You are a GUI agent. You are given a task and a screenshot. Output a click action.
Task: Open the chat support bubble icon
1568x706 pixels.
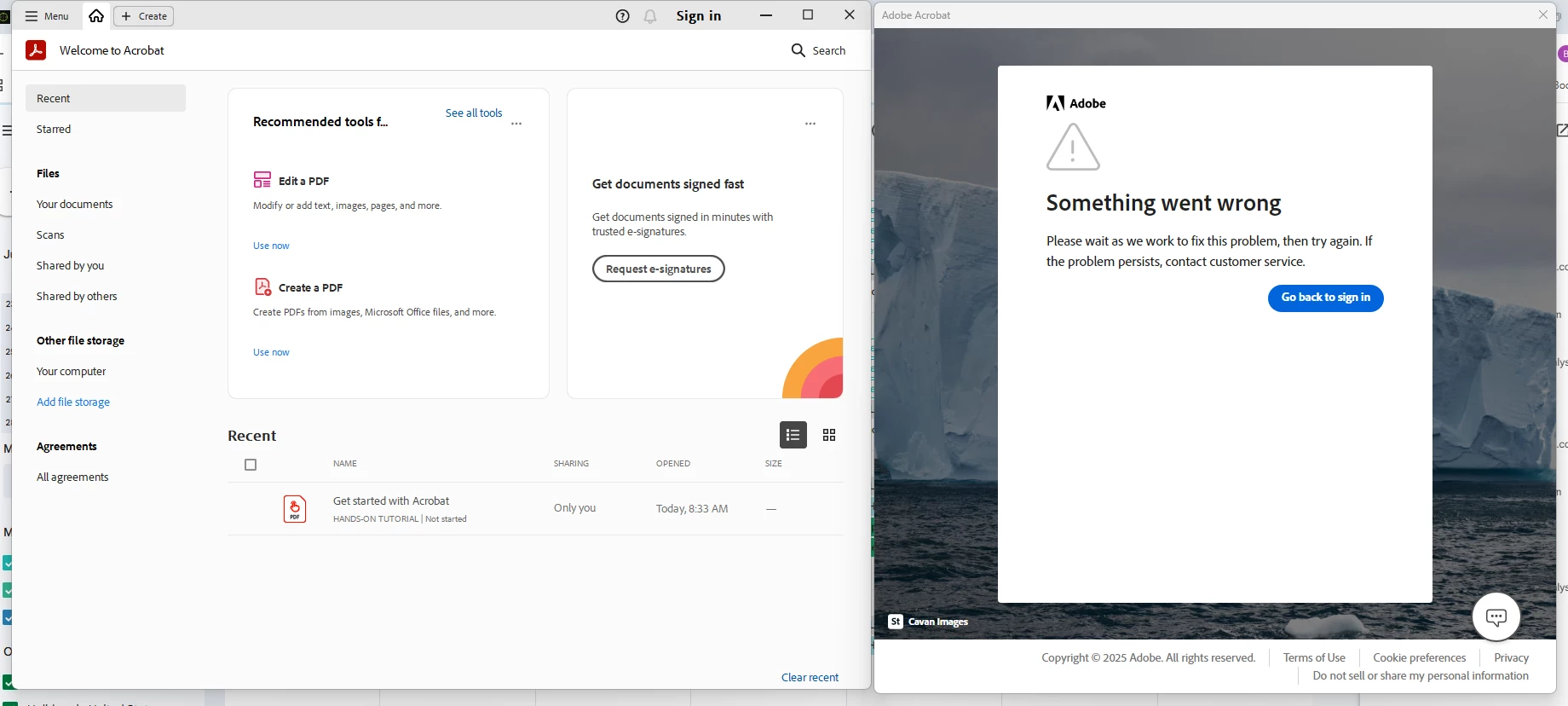(x=1496, y=616)
